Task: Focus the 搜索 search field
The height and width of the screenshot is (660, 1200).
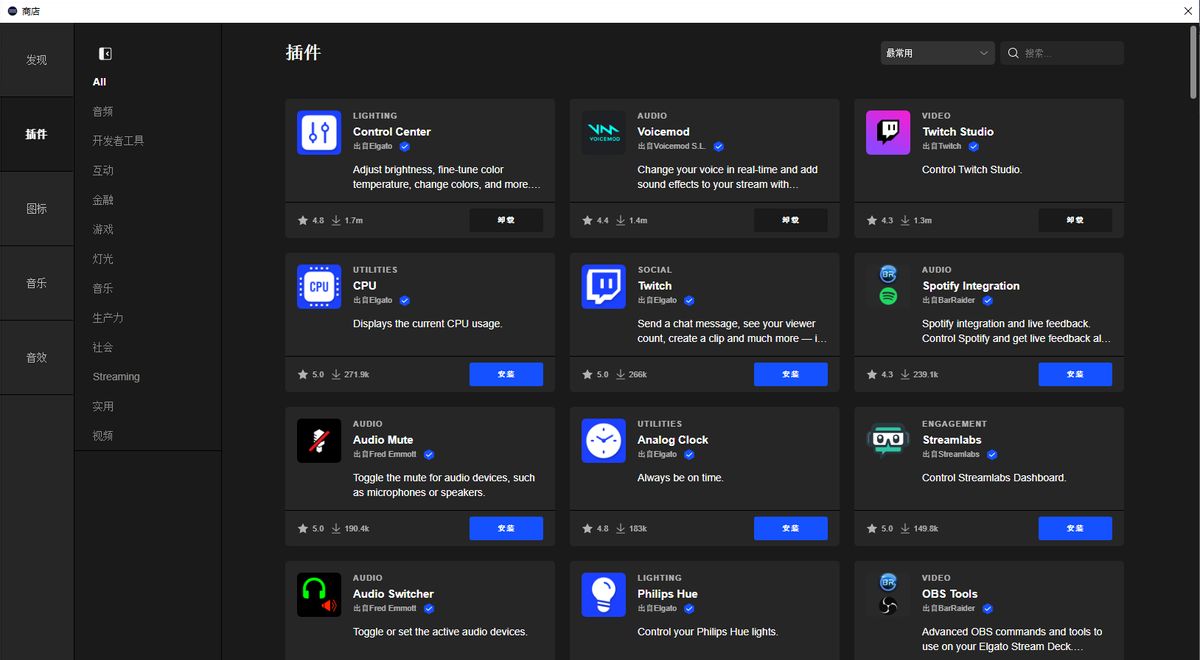Action: click(1062, 53)
